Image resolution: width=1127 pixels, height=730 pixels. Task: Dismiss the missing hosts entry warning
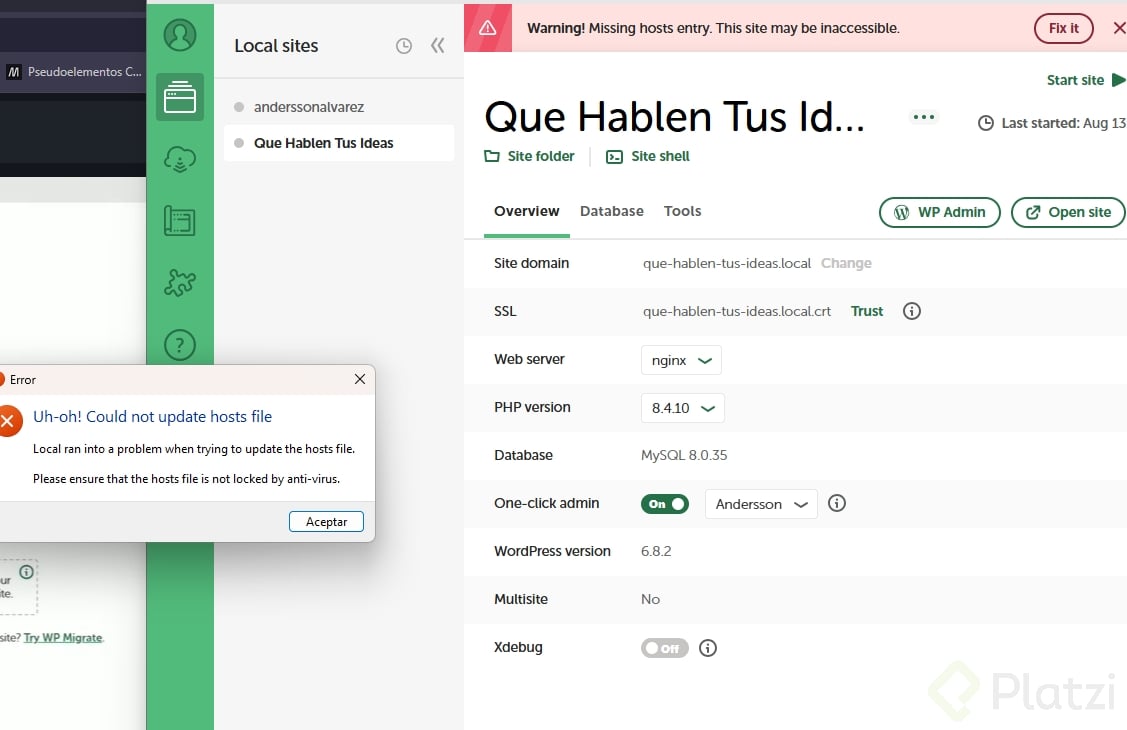click(x=1118, y=28)
